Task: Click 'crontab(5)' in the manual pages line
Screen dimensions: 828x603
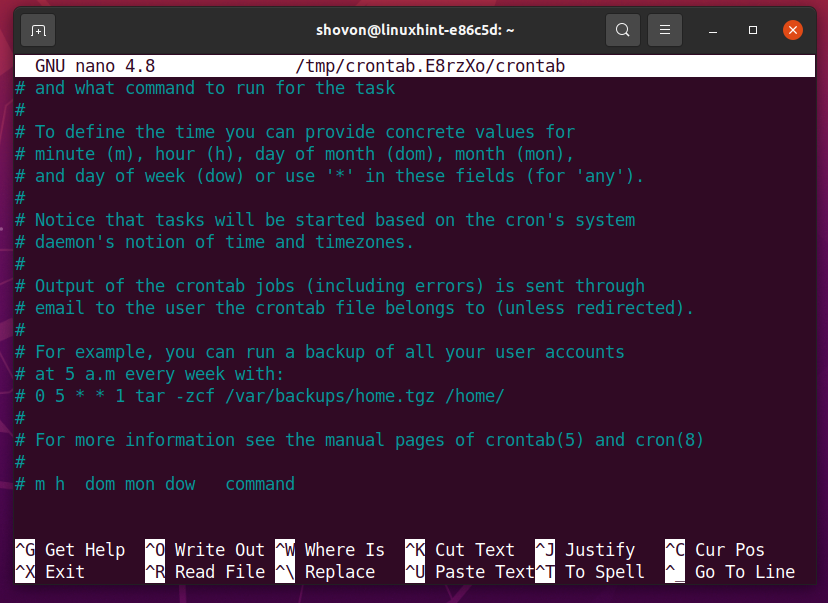Action: point(534,440)
